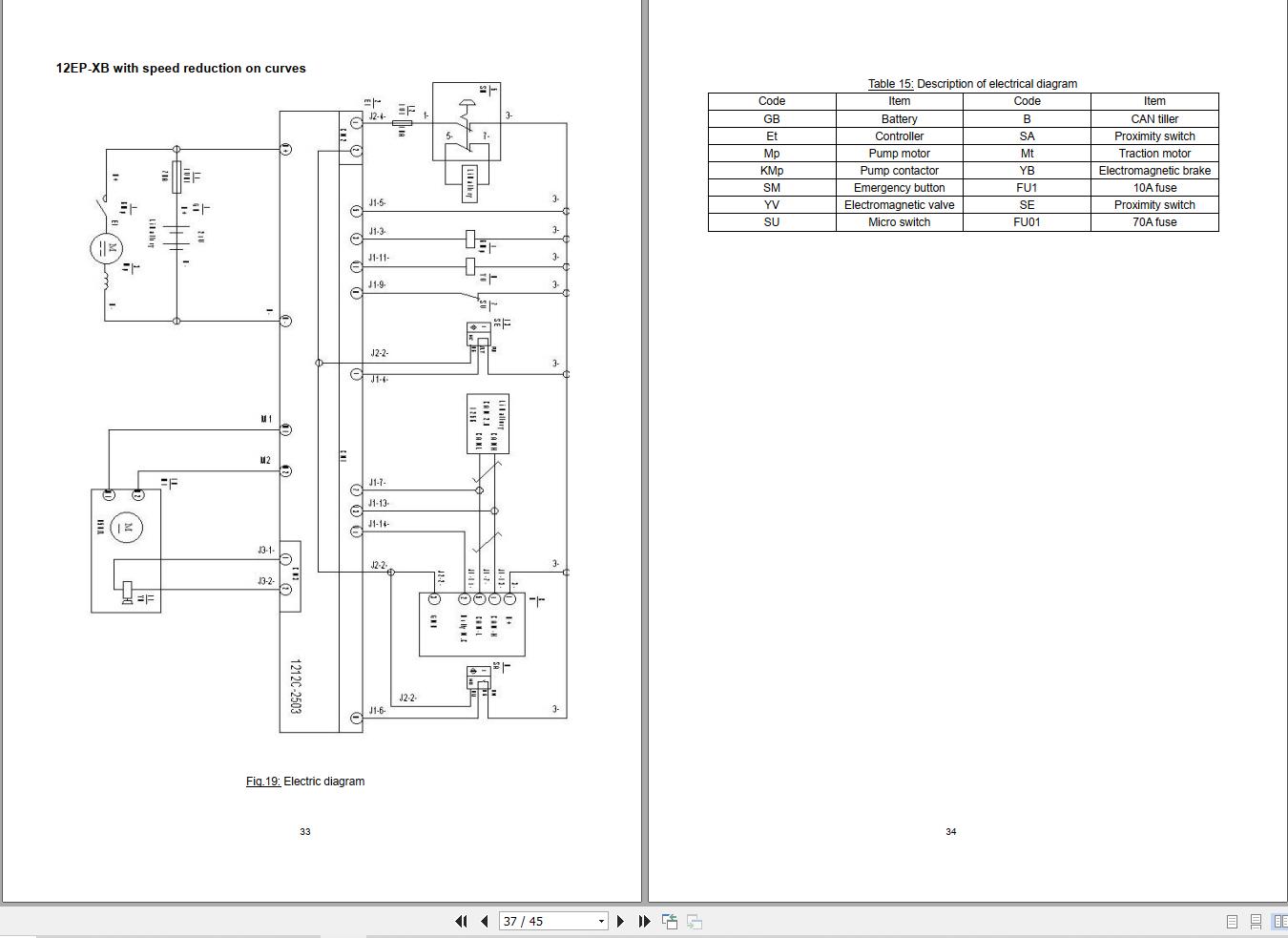The image size is (1288, 938).
Task: Click the 'J3-1-' connector label in diagram
Action: pyautogui.click(x=266, y=551)
